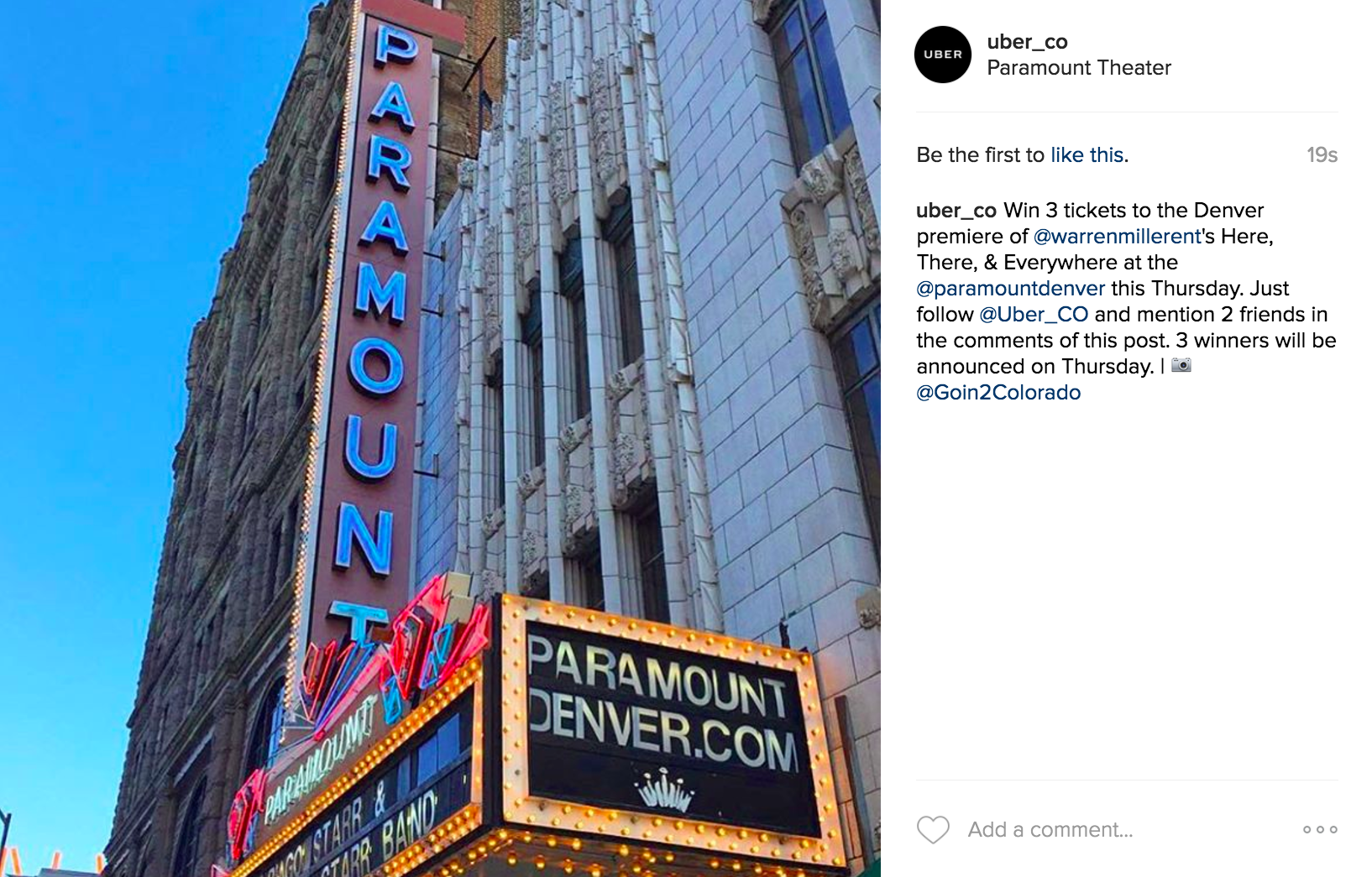Click the uber_co name in caption
The height and width of the screenshot is (877, 1372).
(x=956, y=211)
